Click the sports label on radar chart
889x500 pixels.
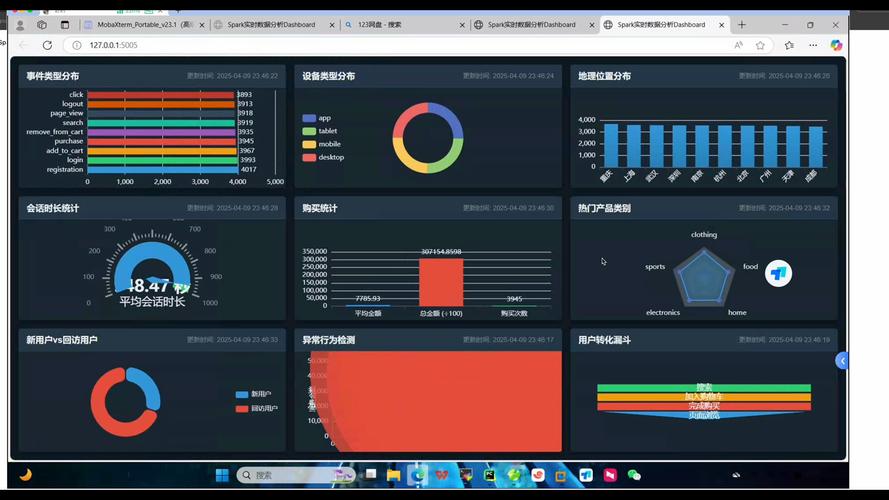pyautogui.click(x=655, y=266)
